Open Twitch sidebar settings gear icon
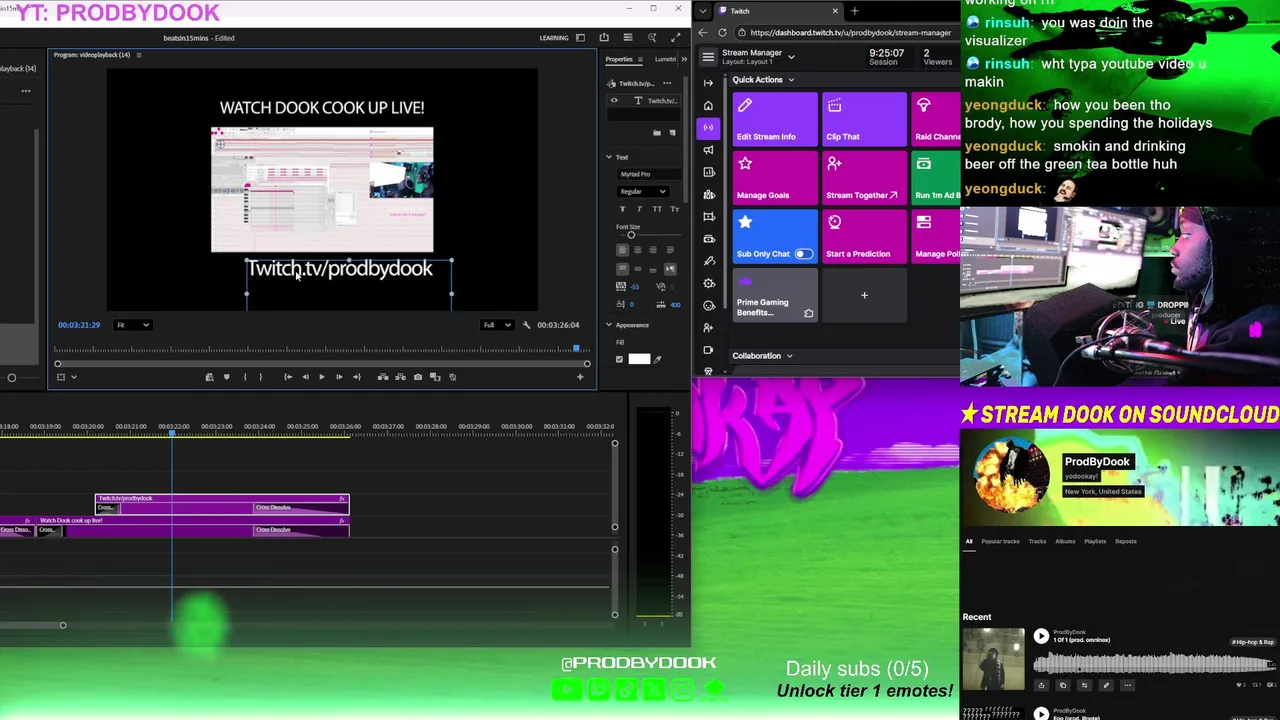1280x720 pixels. click(x=709, y=283)
